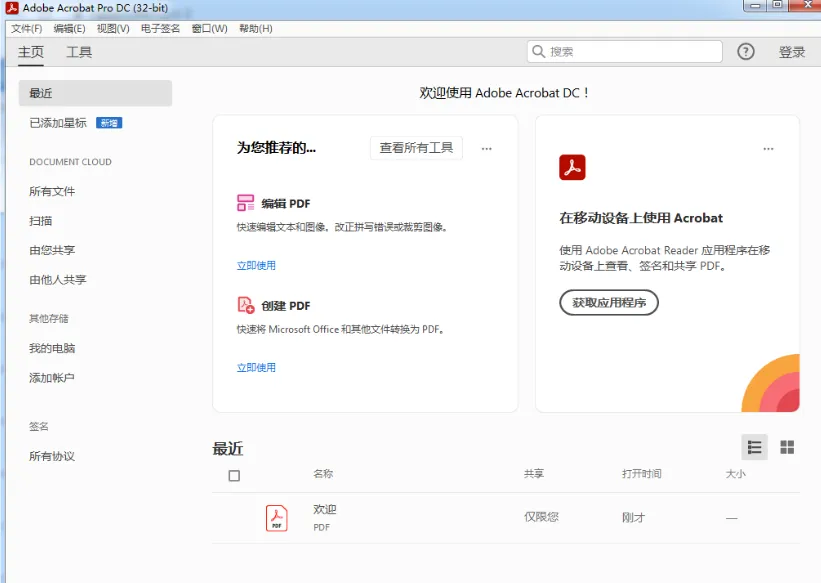Focus the 搜索 input field

(x=625, y=51)
